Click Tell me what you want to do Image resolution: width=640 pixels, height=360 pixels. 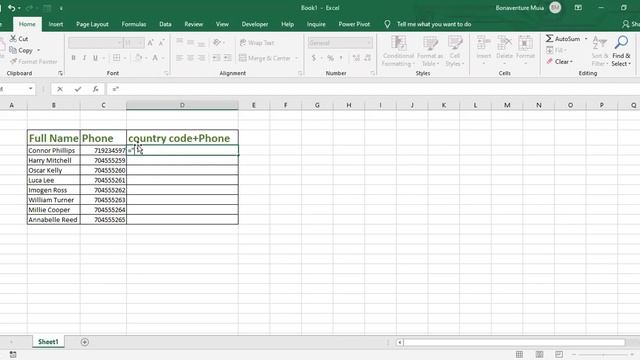(433, 24)
